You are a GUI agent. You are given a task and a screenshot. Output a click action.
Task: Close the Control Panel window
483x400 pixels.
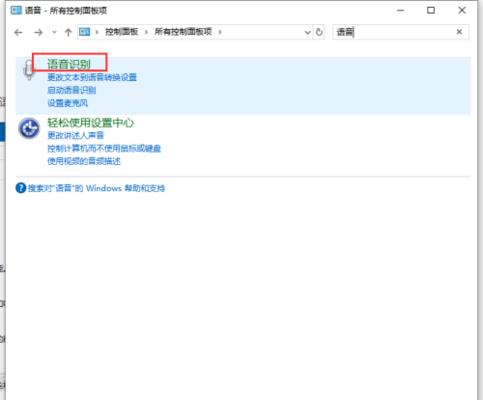462,10
